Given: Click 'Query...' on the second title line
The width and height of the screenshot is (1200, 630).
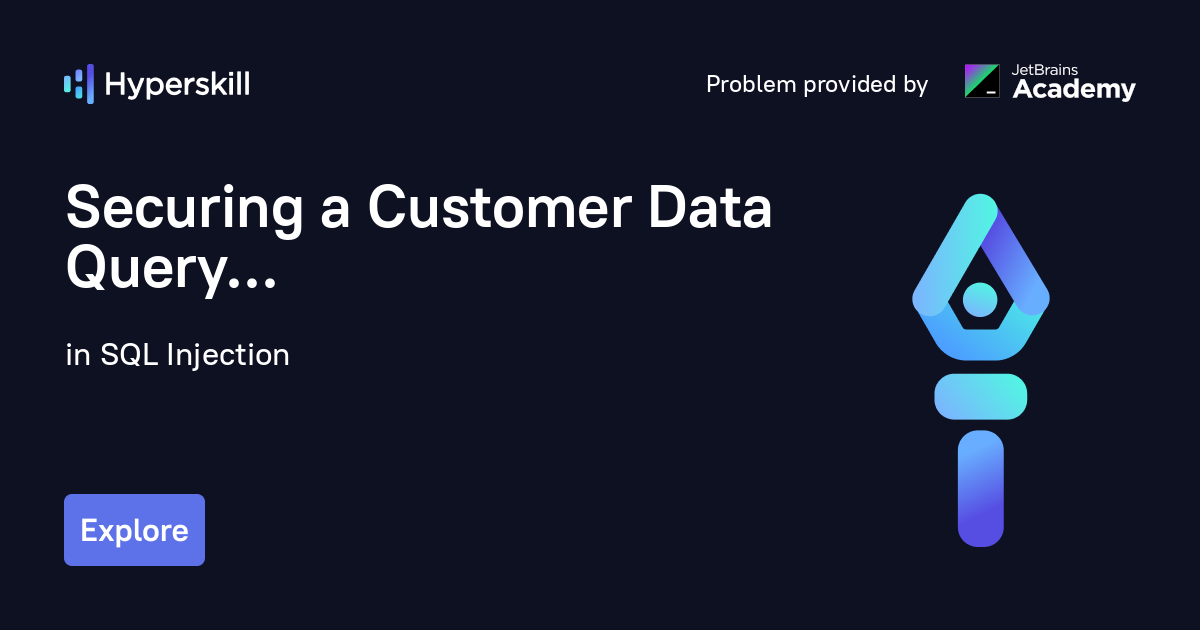Looking at the screenshot, I should point(171,267).
